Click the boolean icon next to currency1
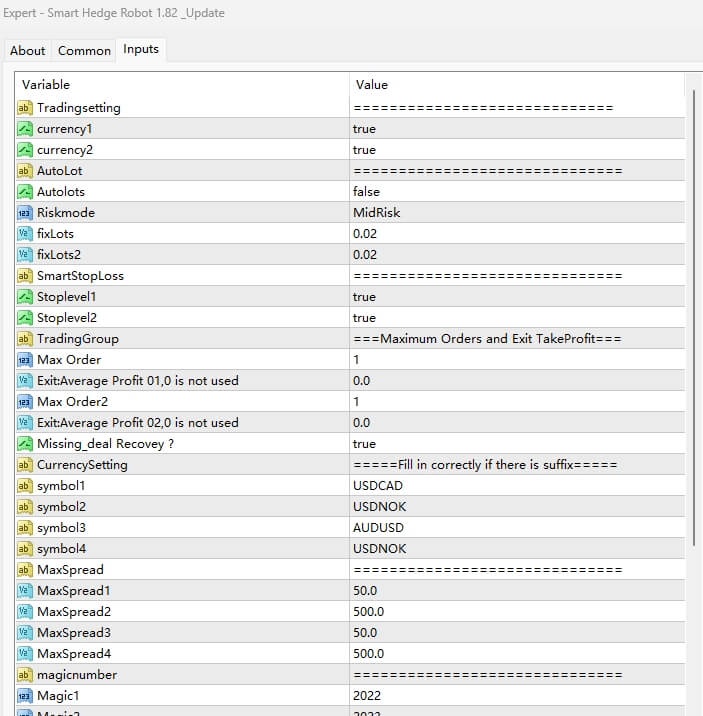703x716 pixels. 25,129
